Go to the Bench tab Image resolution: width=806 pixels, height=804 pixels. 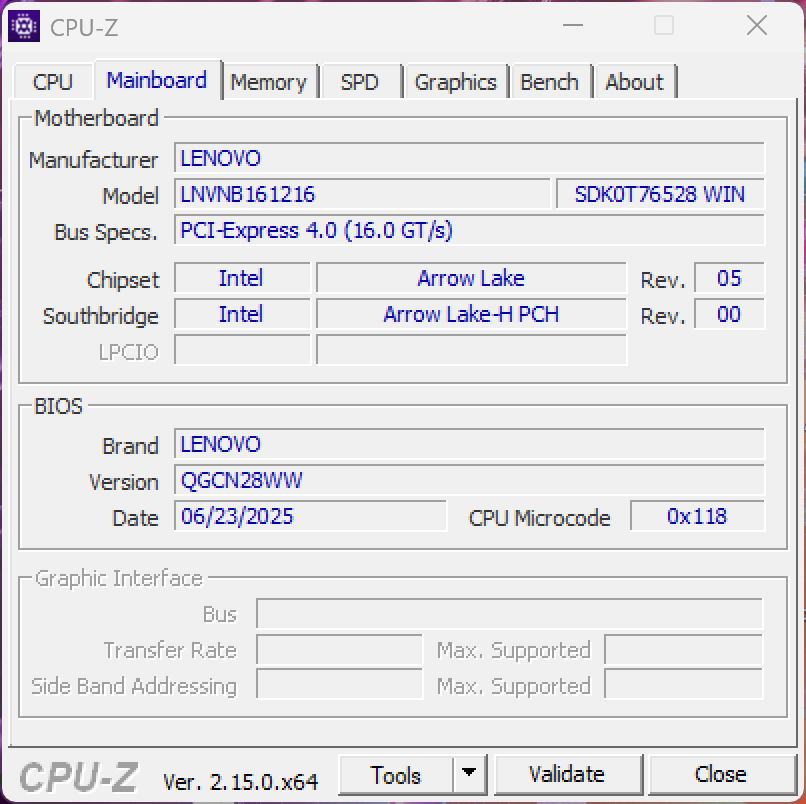[549, 82]
